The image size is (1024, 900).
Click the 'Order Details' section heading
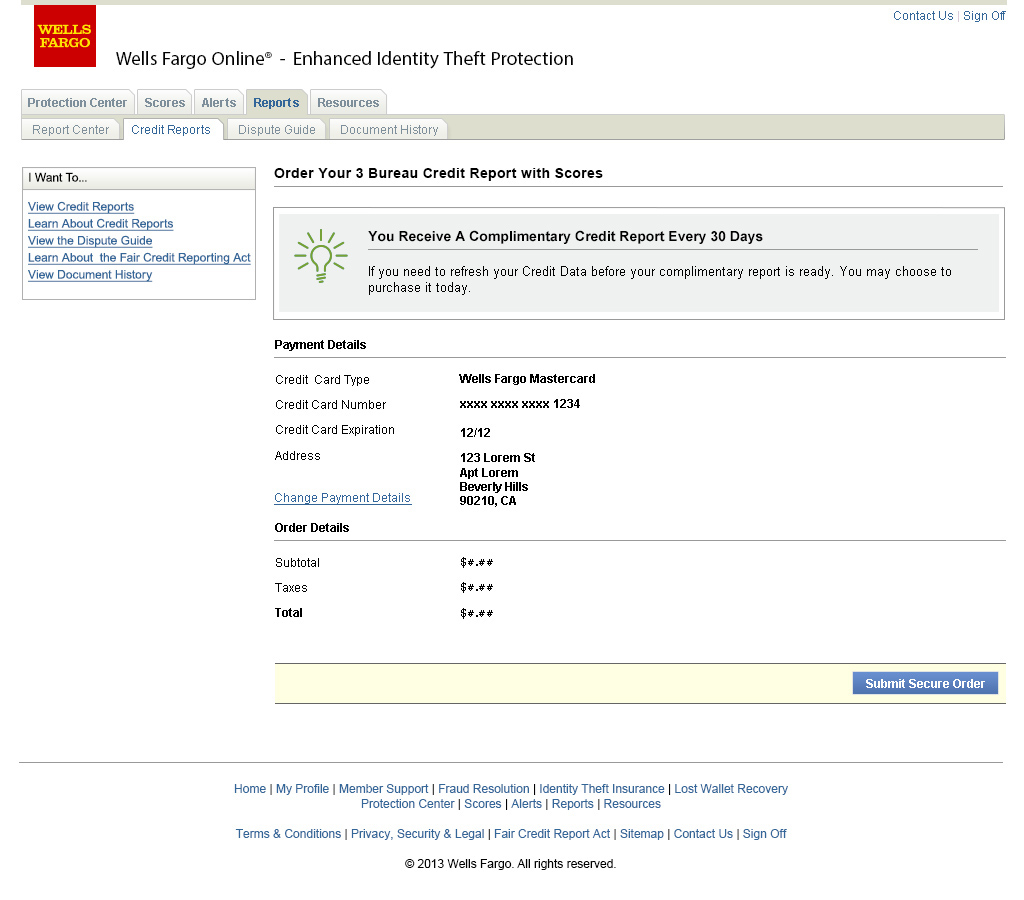point(312,528)
